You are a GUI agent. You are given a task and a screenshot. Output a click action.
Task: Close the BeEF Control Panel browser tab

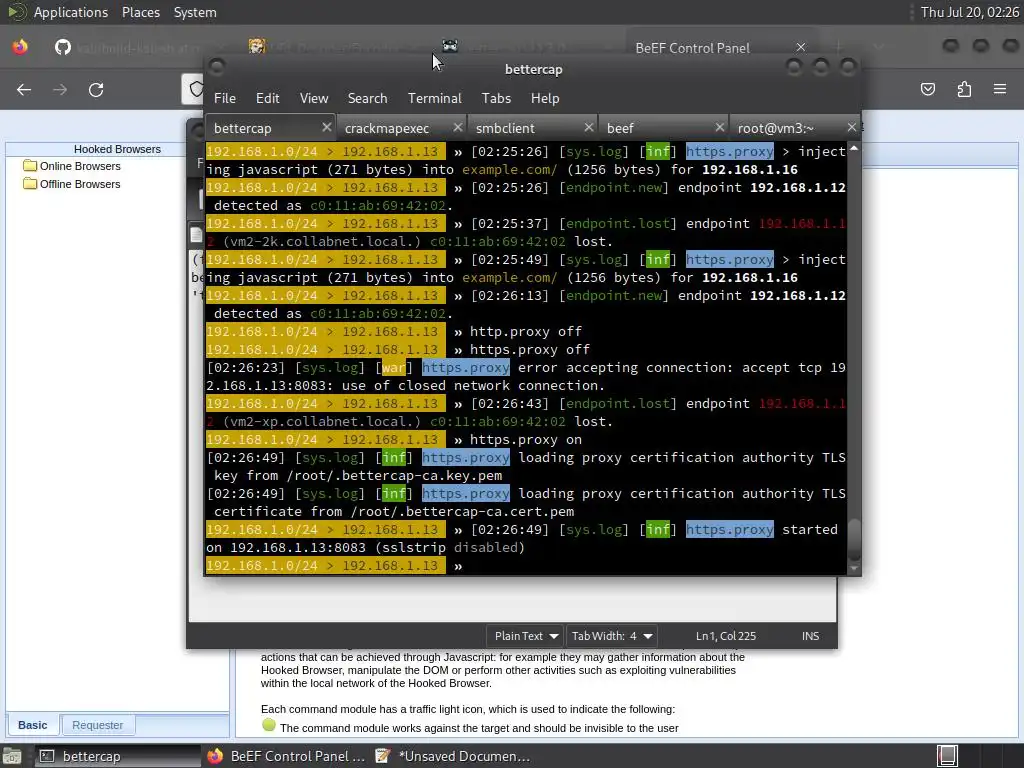(801, 47)
